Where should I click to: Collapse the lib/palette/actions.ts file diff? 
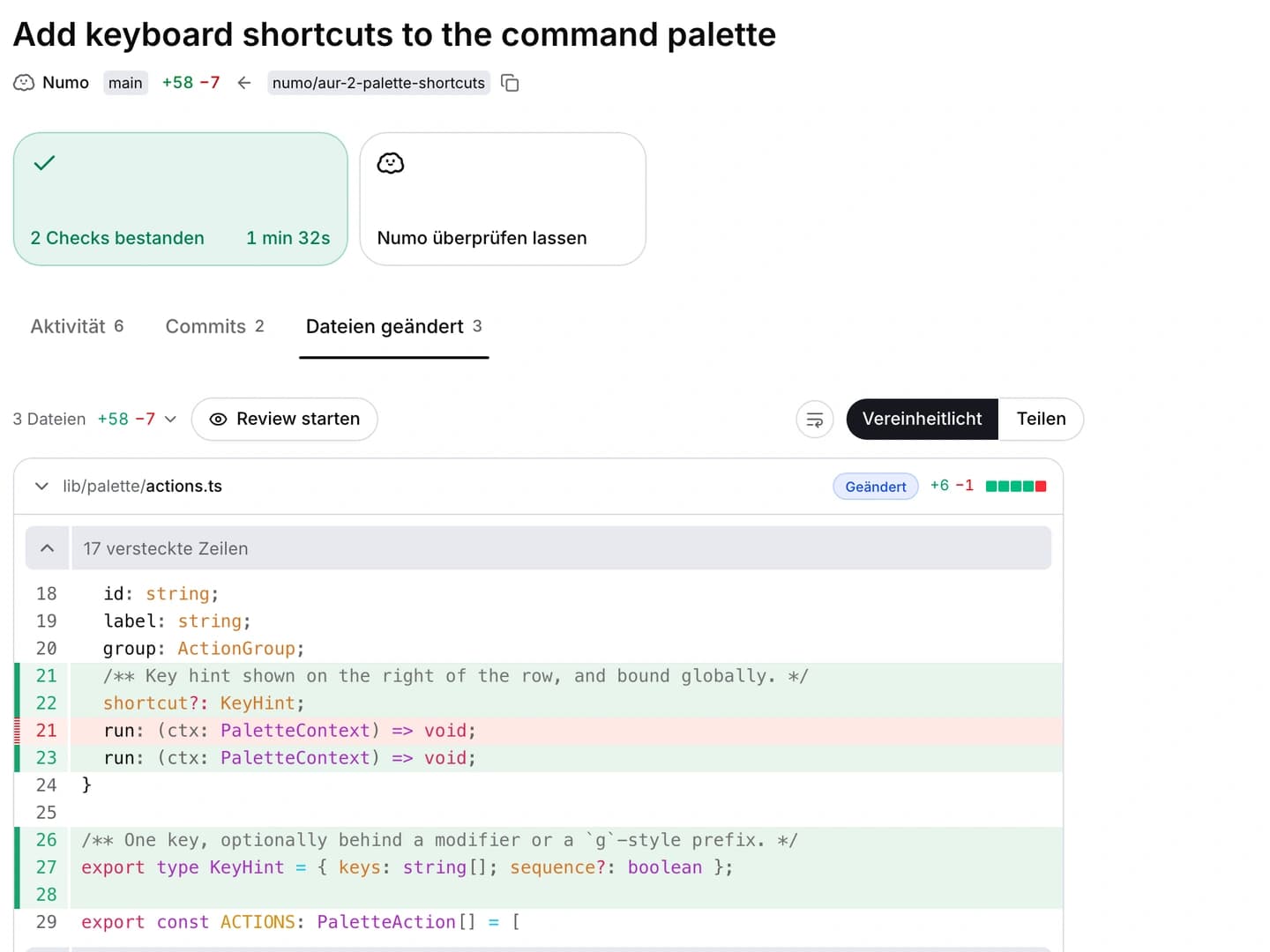pyautogui.click(x=41, y=487)
